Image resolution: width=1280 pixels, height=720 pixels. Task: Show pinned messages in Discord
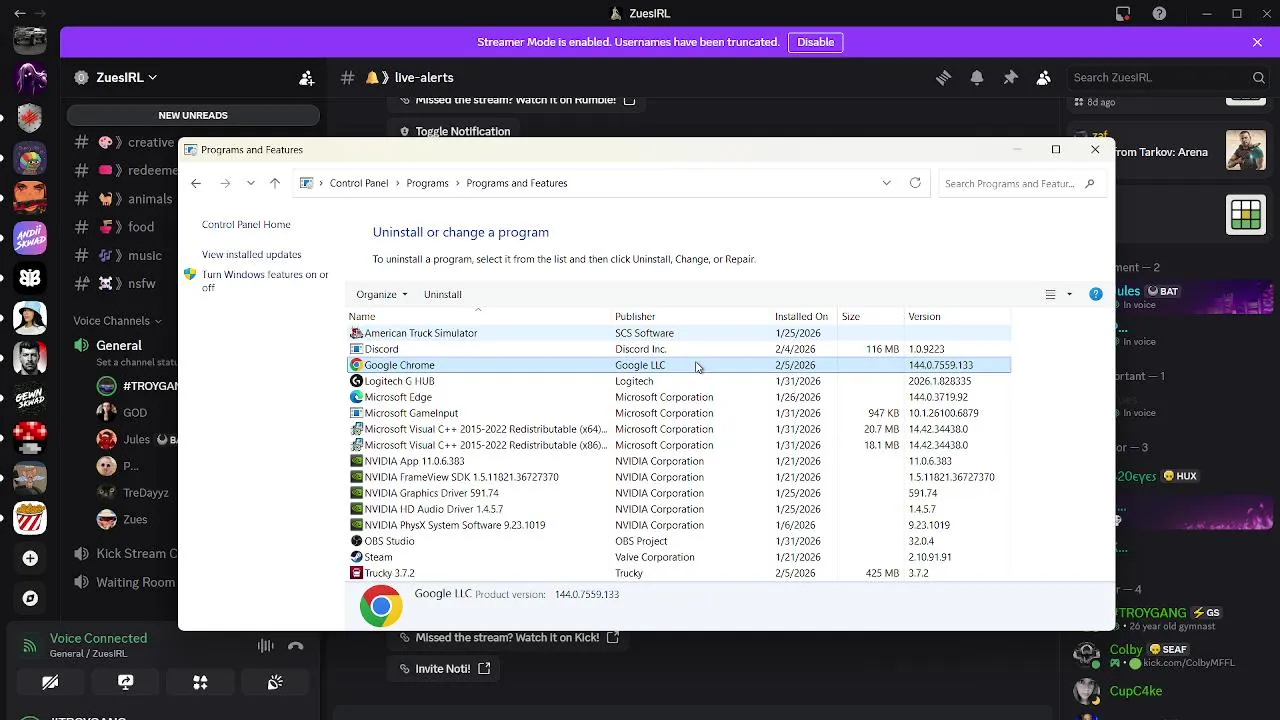[x=1010, y=78]
